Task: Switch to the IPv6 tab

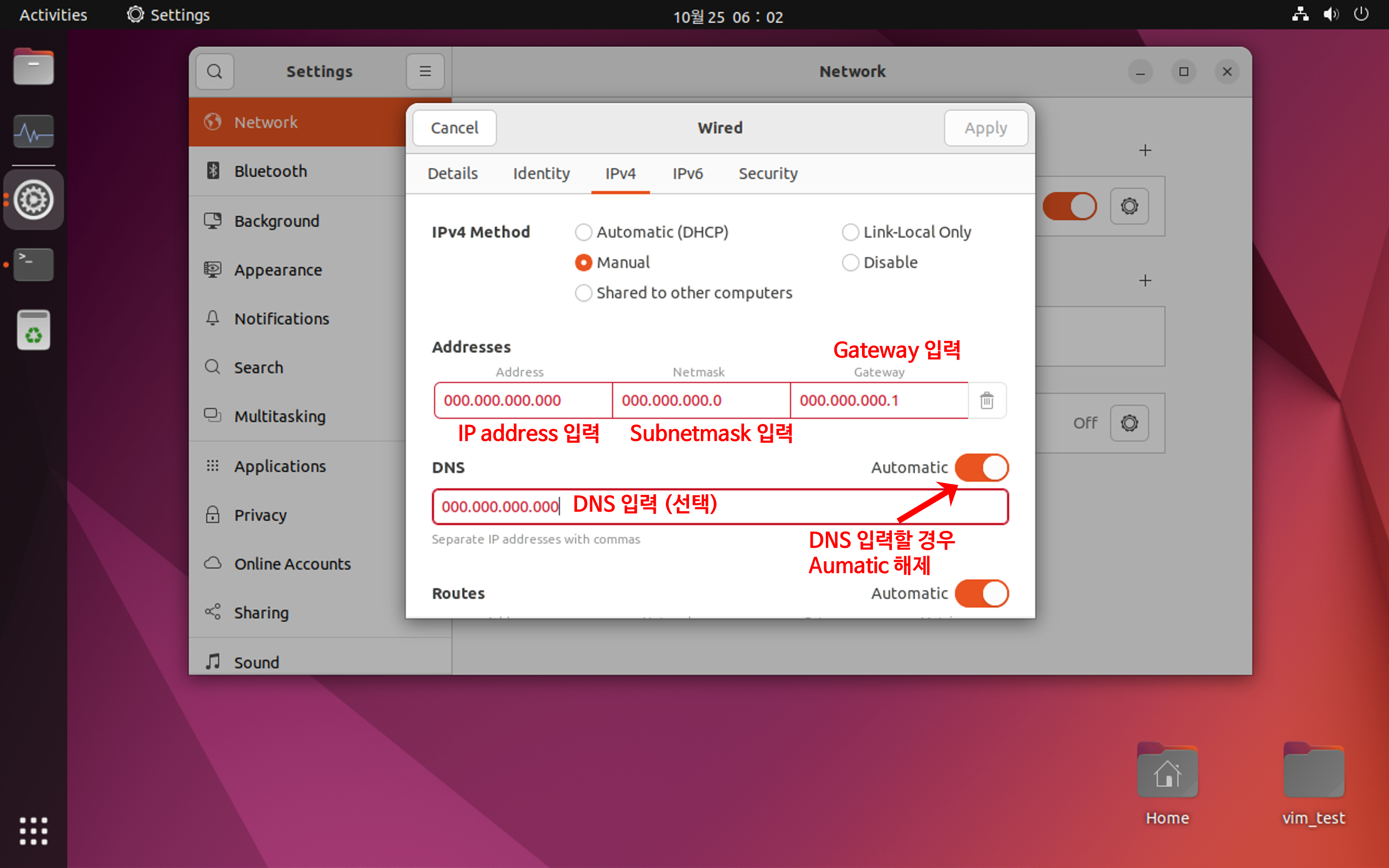Action: point(687,173)
